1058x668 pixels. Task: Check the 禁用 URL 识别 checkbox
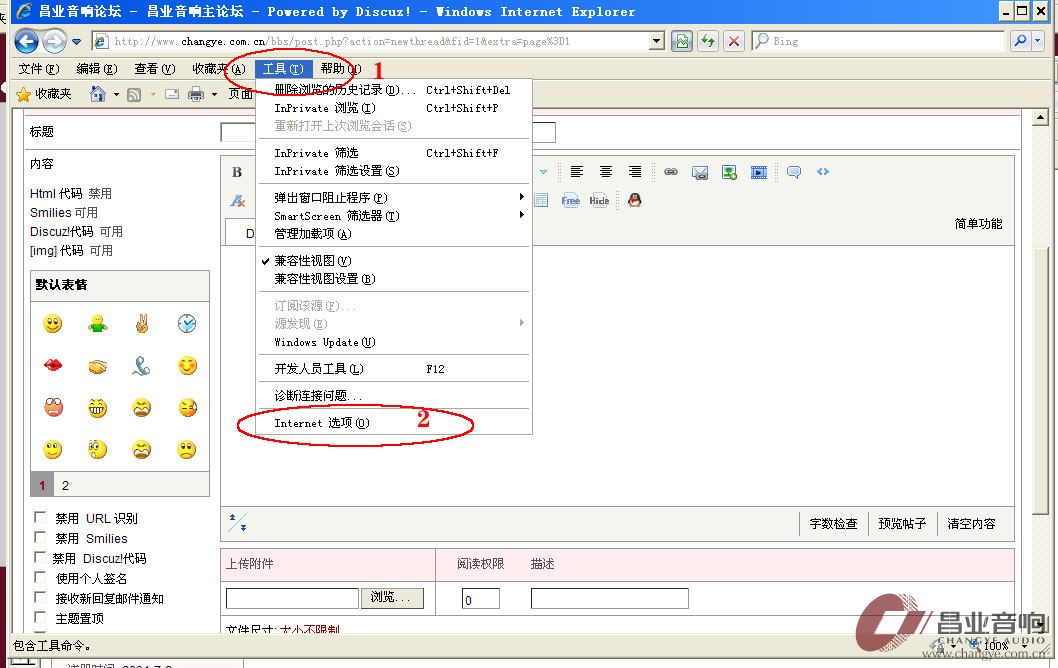40,518
